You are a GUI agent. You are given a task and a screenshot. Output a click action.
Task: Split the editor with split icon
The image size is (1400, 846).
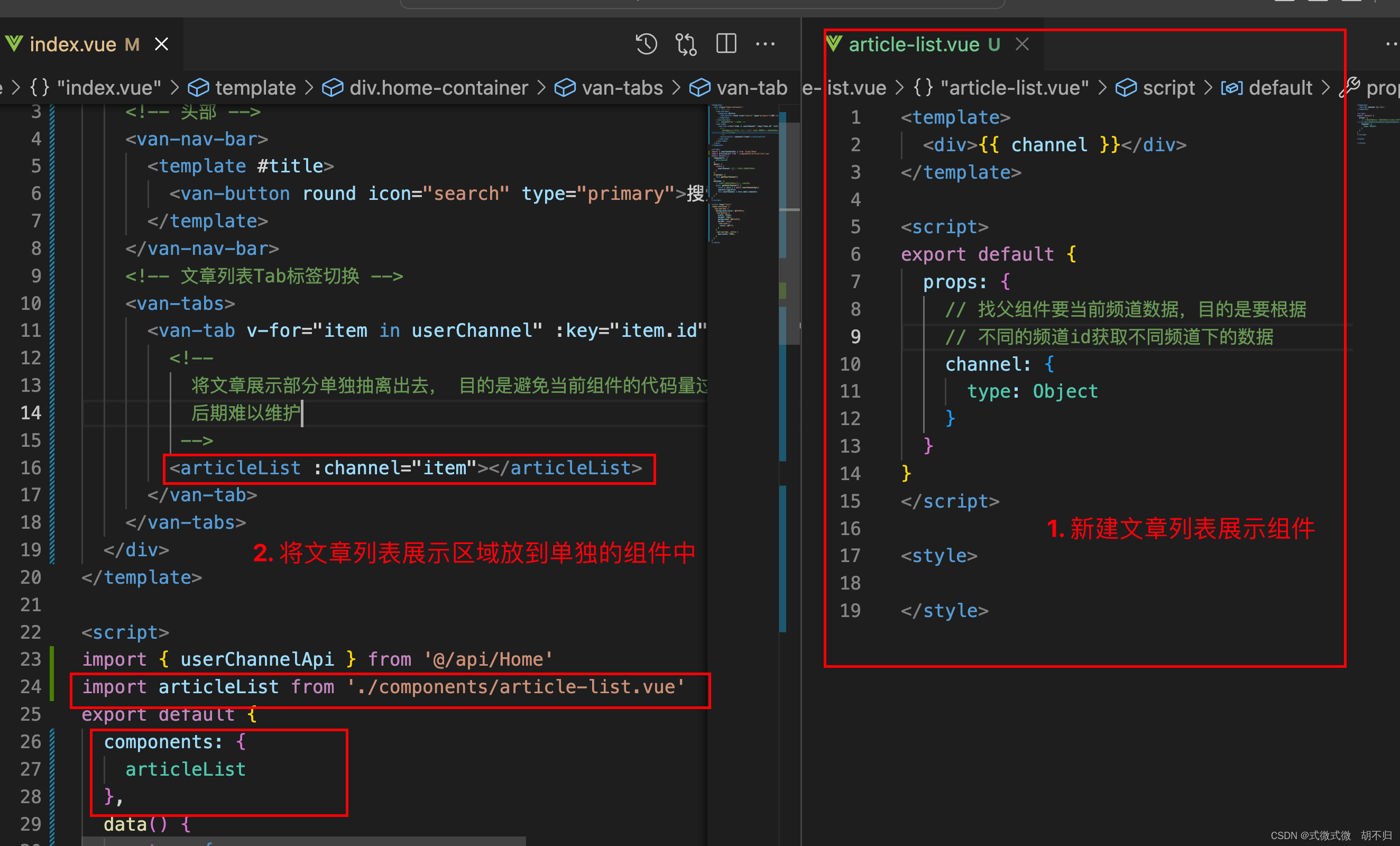726,44
